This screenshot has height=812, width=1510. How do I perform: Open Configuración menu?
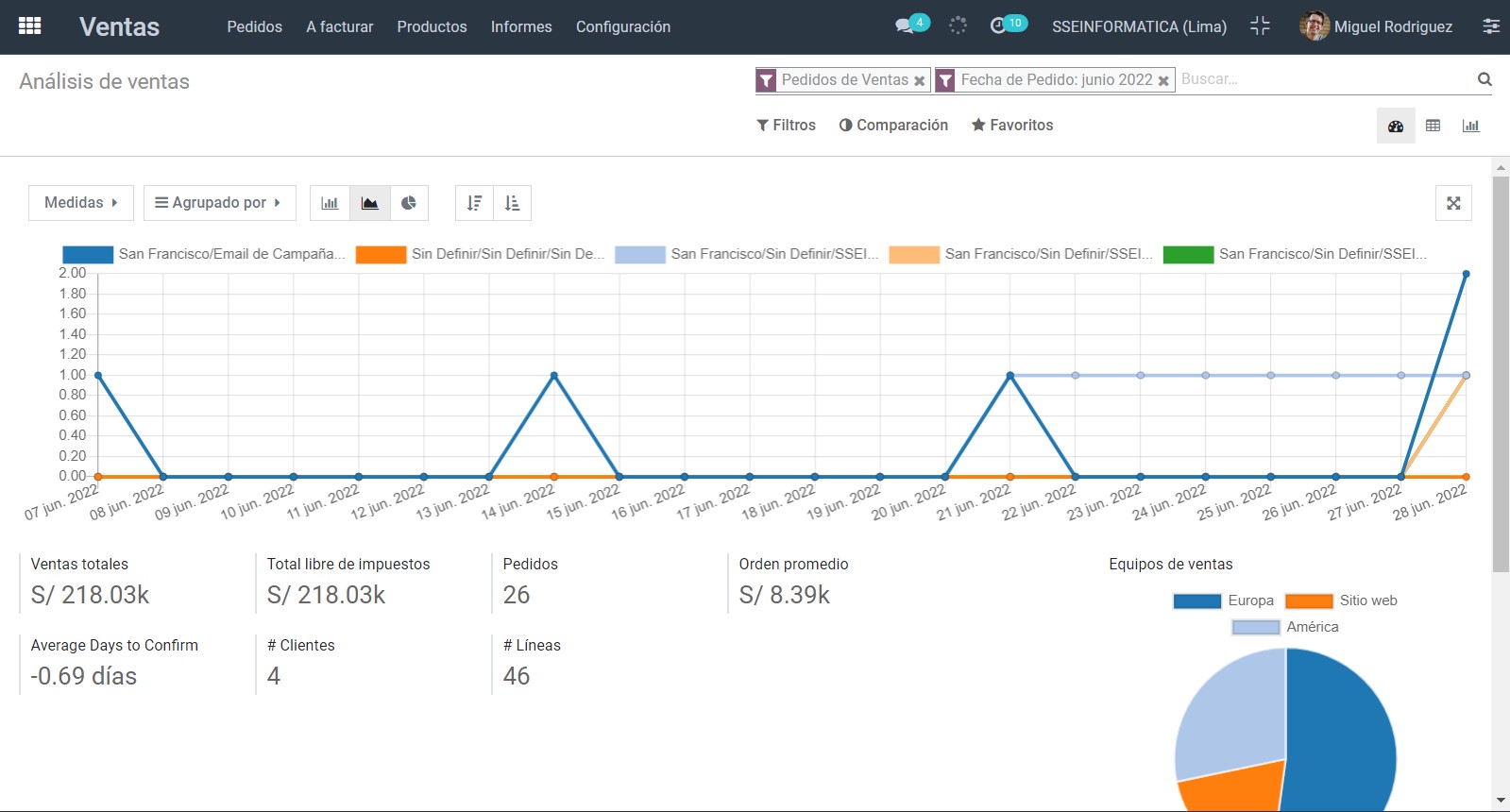[x=623, y=26]
